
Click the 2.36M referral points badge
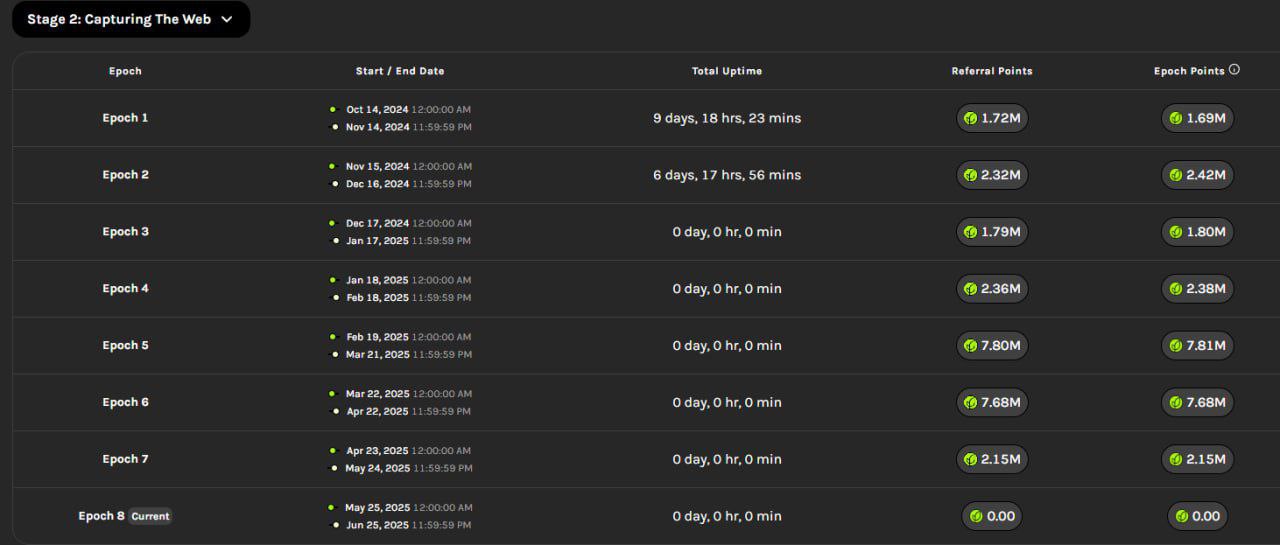[x=992, y=289]
